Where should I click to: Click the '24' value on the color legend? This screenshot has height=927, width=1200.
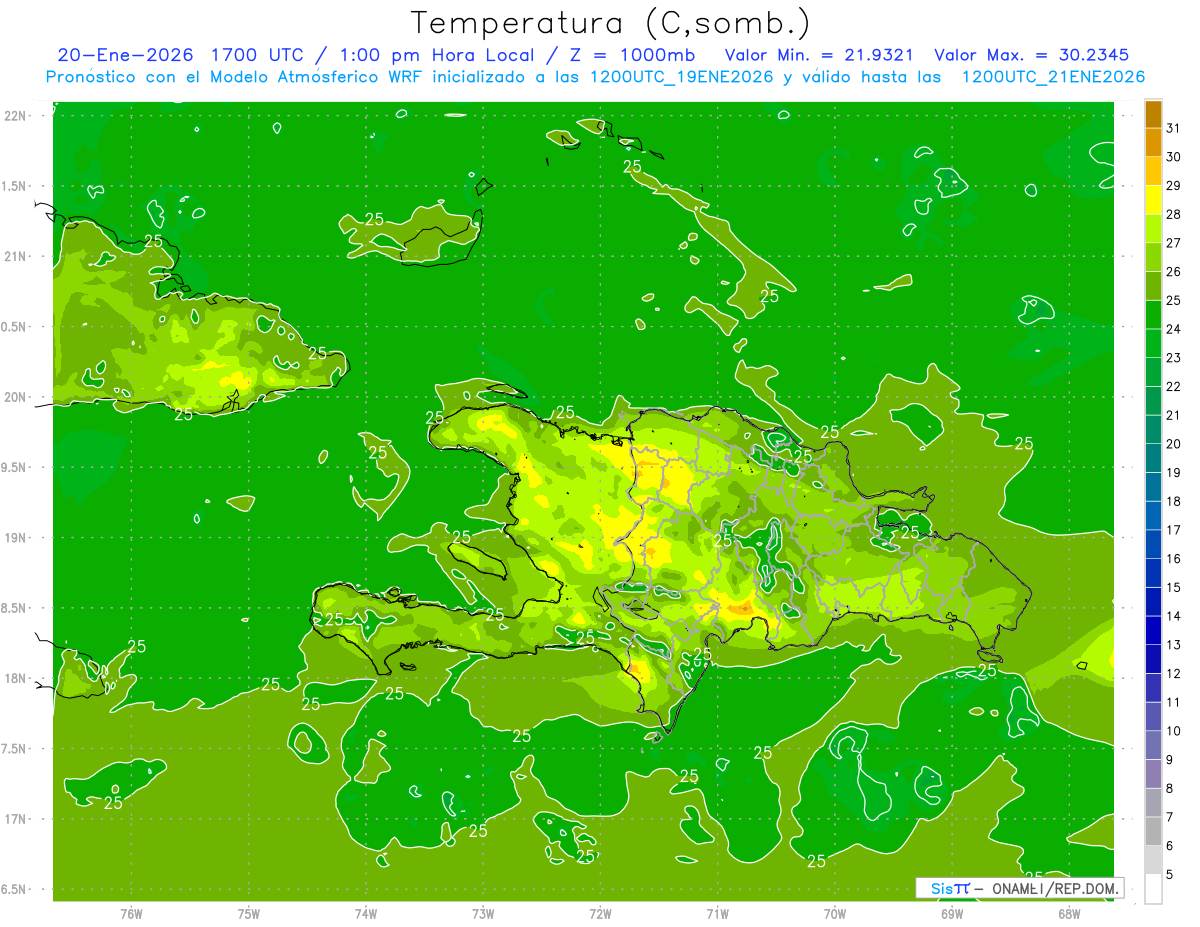click(1174, 329)
